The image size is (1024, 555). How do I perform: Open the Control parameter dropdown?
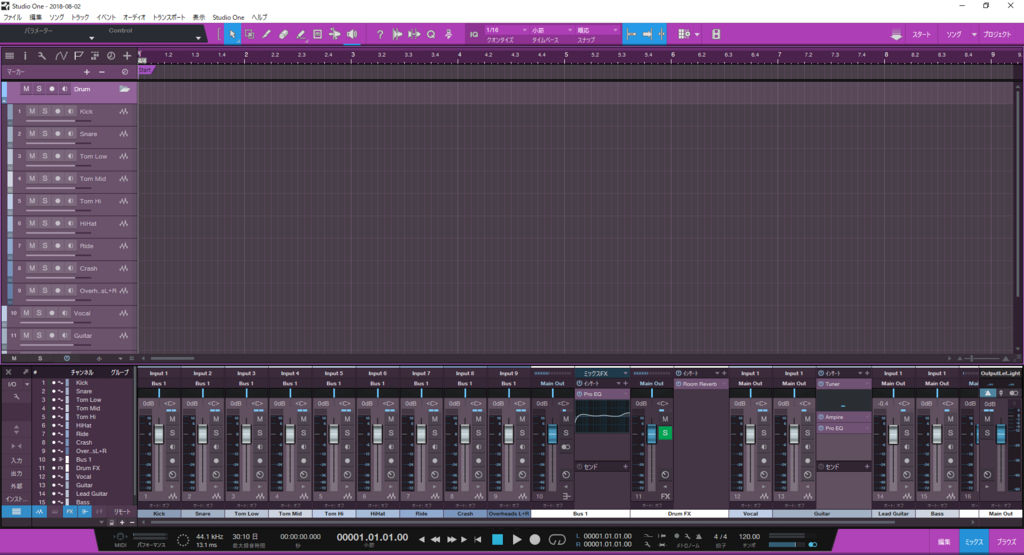coord(153,35)
